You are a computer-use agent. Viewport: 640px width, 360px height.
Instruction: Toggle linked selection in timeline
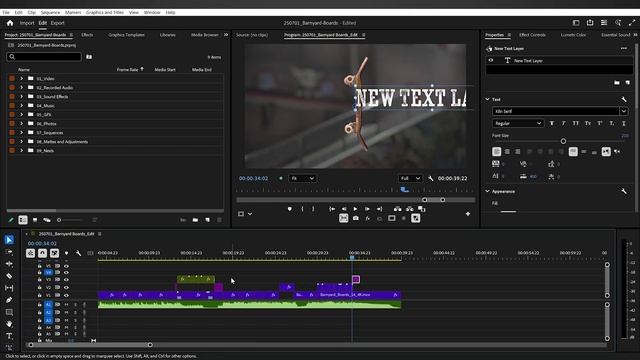point(54,253)
